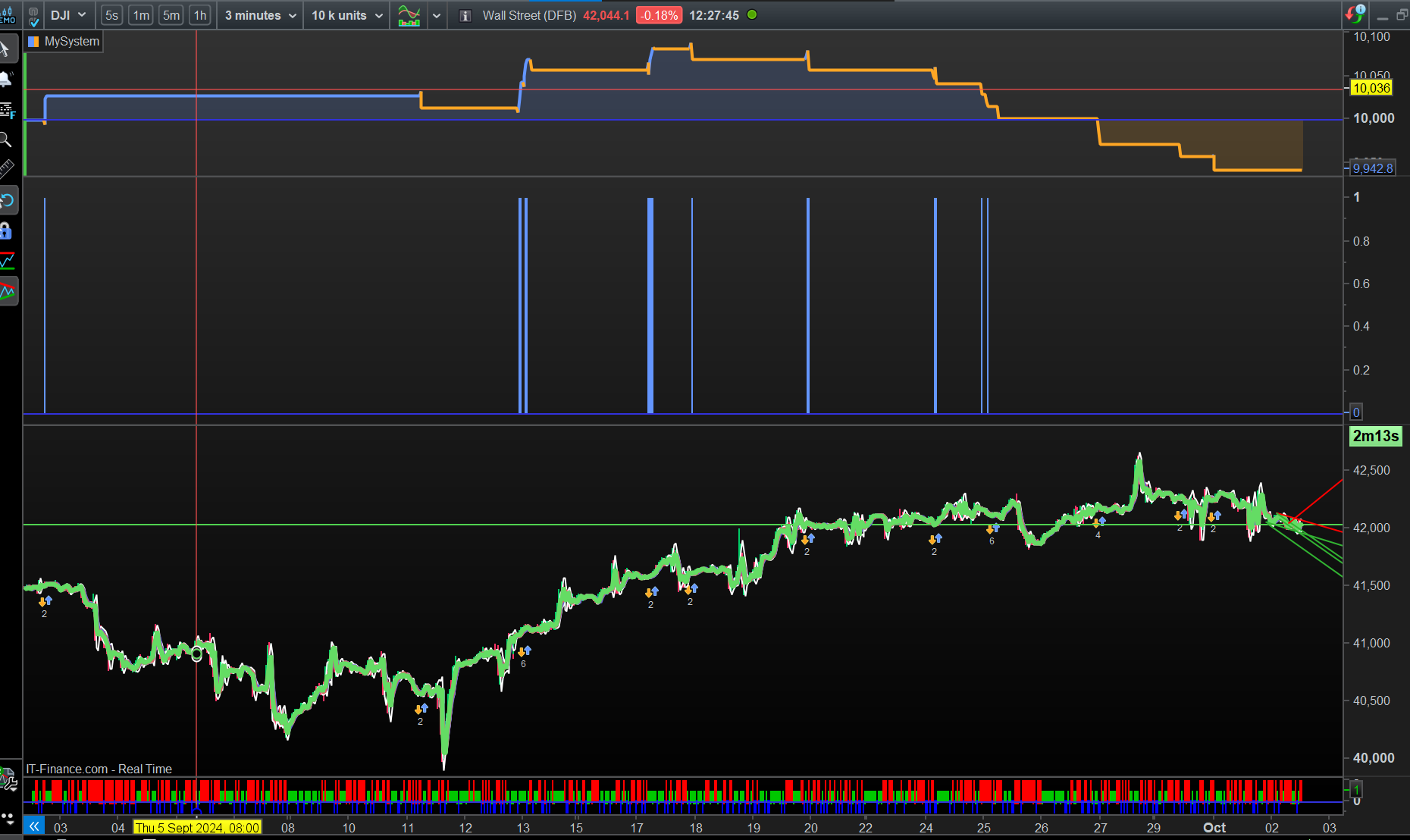Screen dimensions: 1410x840
Task: Click the green connection status dot
Action: [x=752, y=14]
